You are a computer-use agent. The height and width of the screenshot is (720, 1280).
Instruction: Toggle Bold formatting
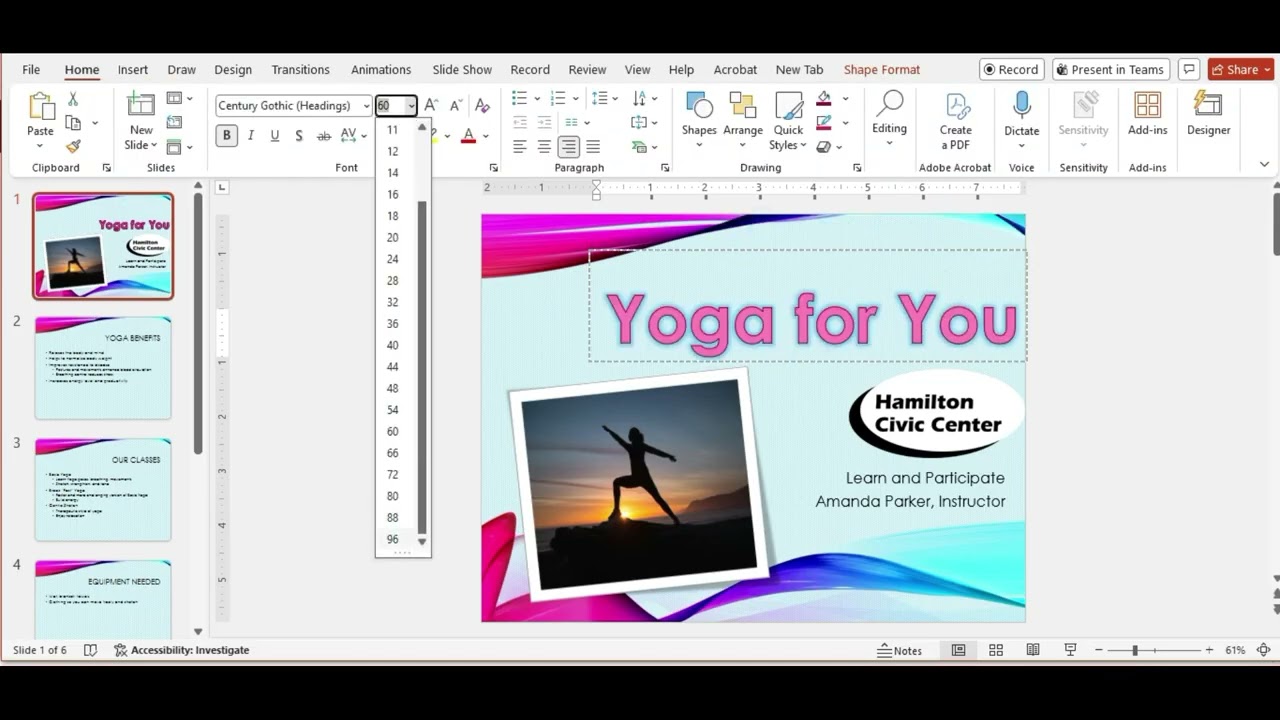[x=227, y=136]
